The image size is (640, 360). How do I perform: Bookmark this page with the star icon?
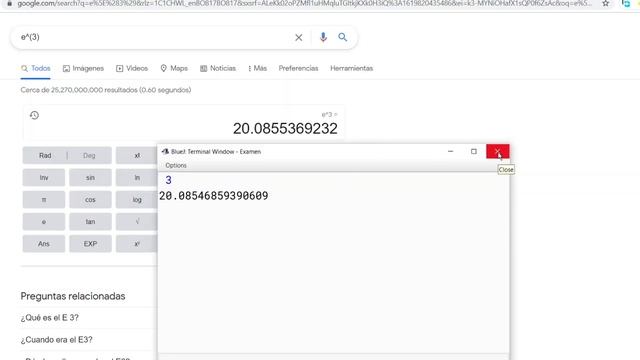(x=606, y=4)
